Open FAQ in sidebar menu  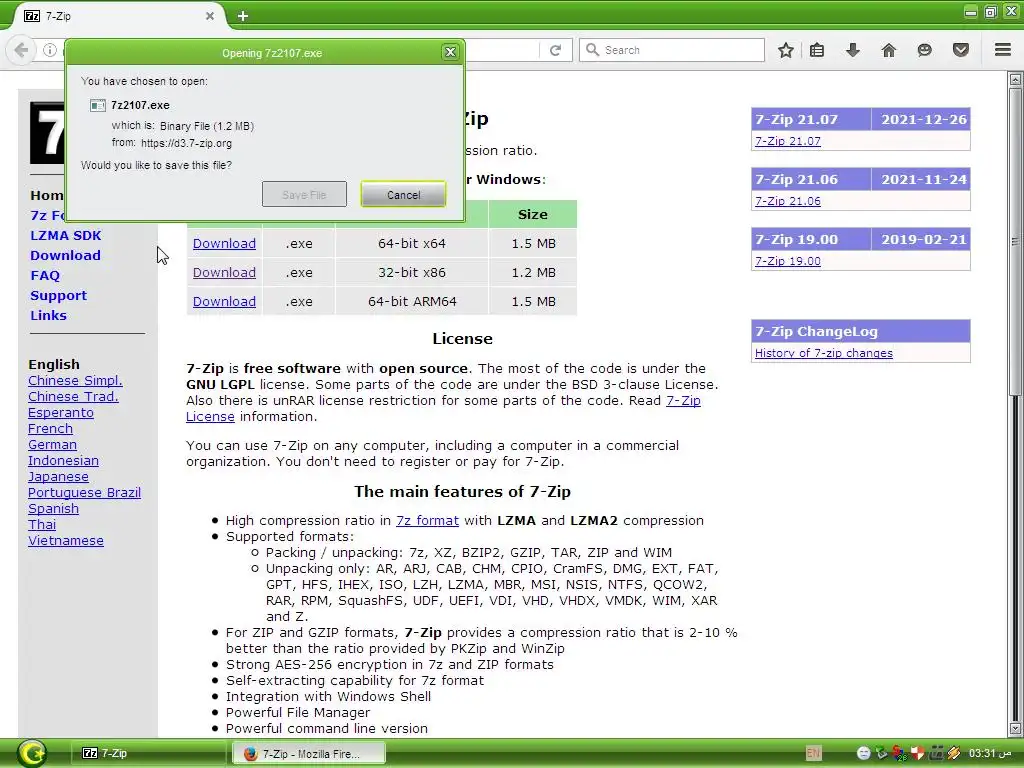coord(45,276)
